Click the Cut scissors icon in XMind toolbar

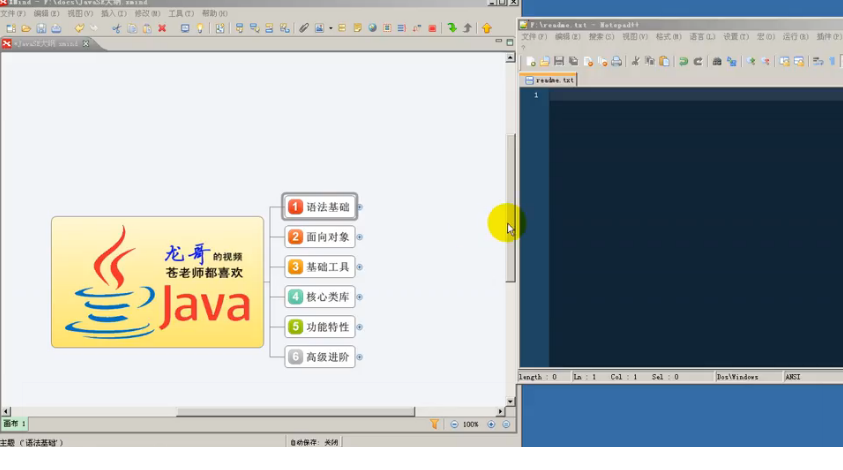click(116, 28)
